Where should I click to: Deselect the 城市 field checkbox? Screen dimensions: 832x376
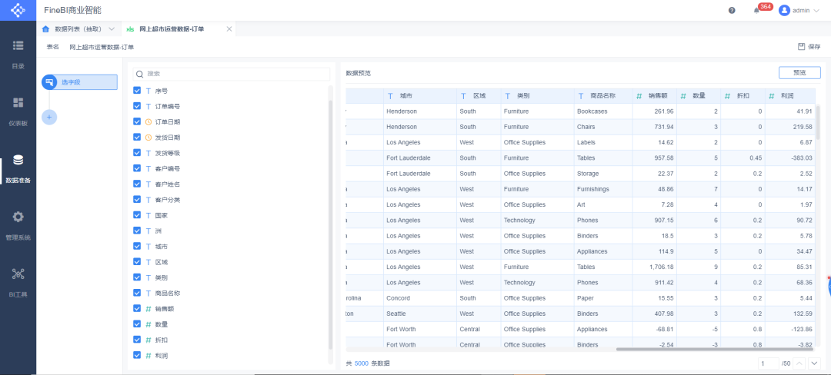(137, 246)
